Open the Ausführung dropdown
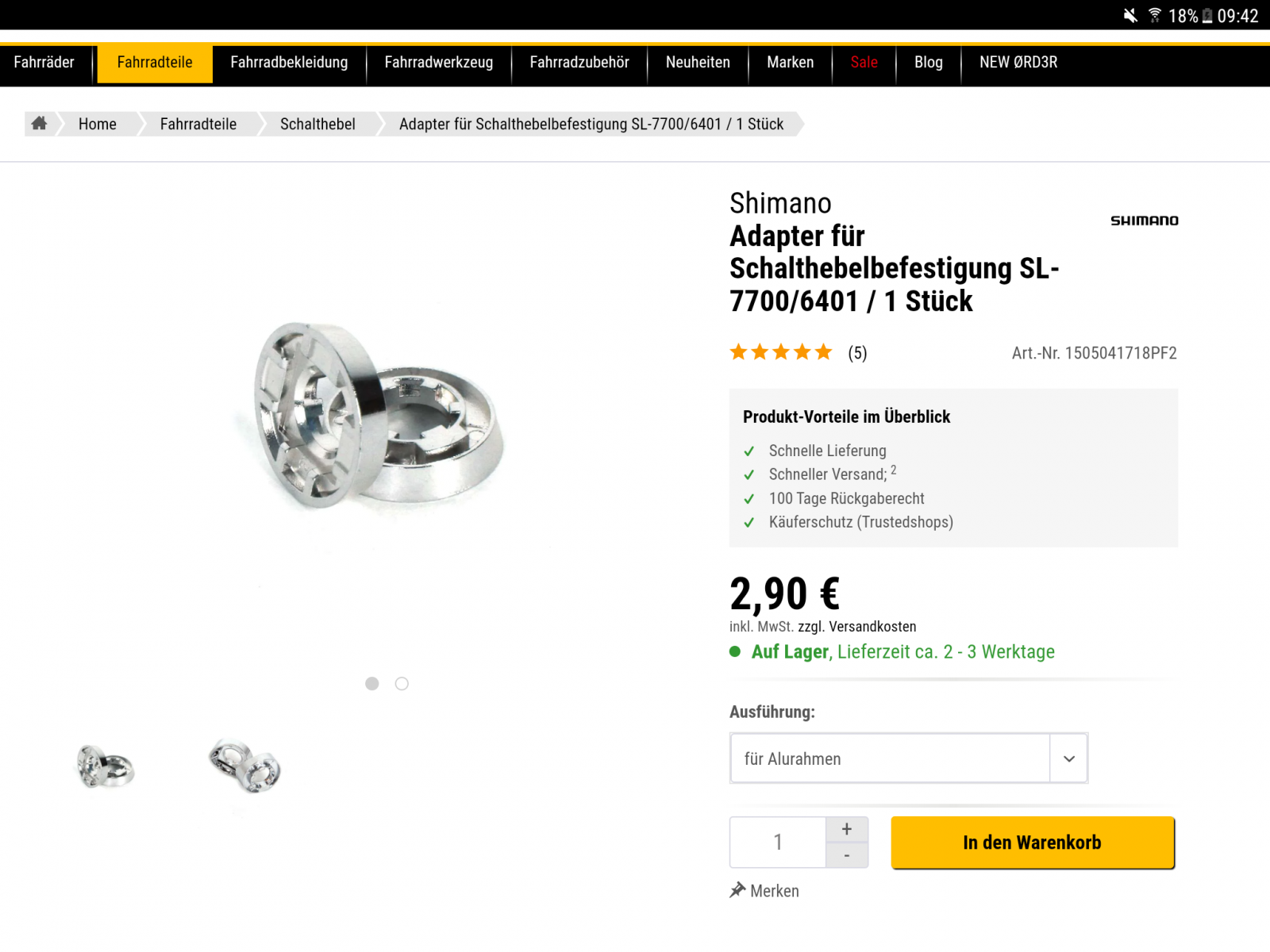The image size is (1270, 952). [889, 758]
